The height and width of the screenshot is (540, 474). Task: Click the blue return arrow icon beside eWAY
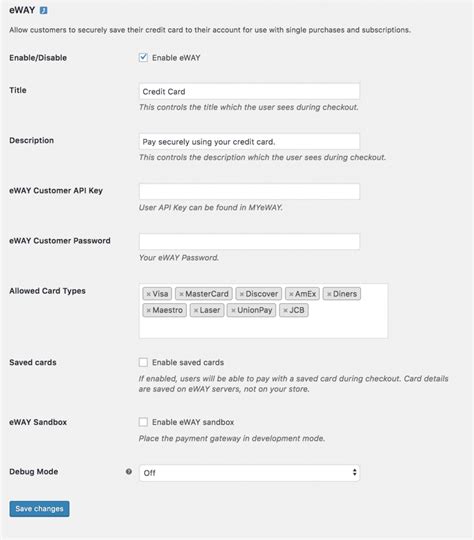coord(43,11)
